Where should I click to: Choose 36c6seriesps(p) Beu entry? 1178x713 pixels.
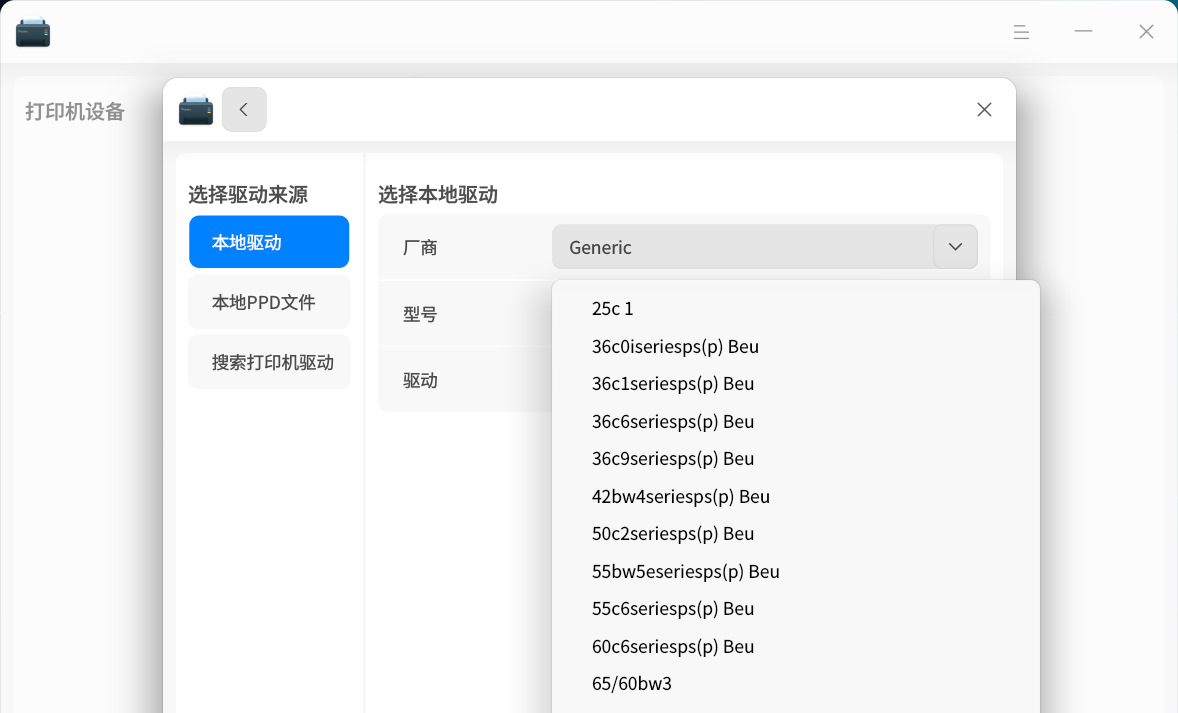click(796, 421)
